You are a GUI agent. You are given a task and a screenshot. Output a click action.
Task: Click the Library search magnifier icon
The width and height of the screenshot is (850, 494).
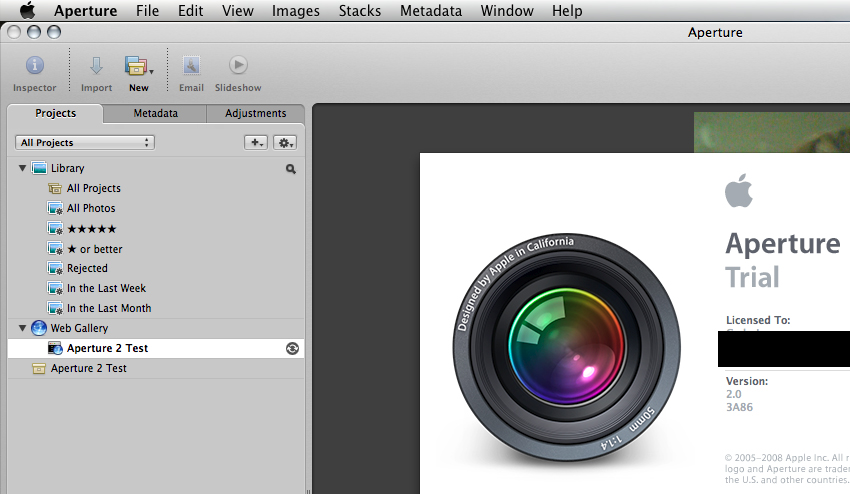coord(291,169)
